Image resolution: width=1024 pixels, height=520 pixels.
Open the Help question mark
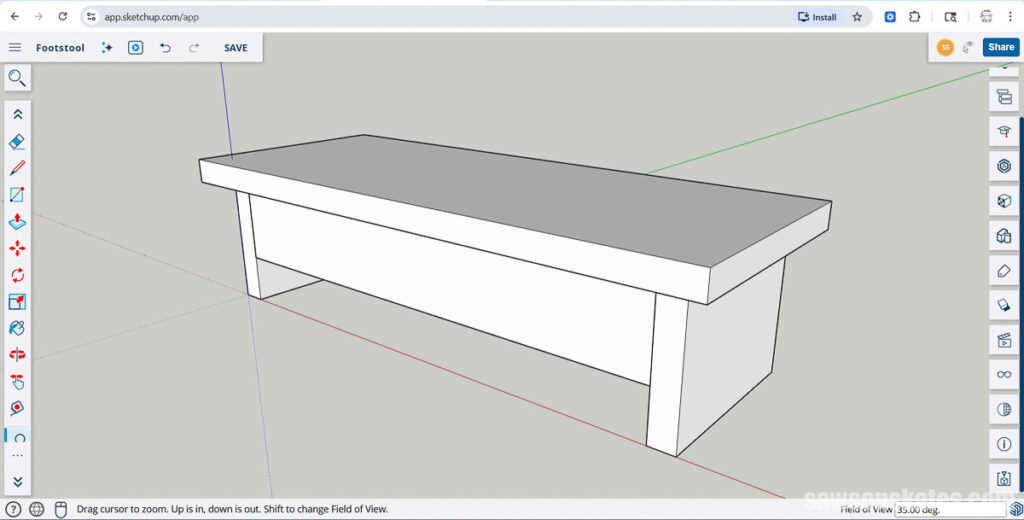pyautogui.click(x=14, y=510)
